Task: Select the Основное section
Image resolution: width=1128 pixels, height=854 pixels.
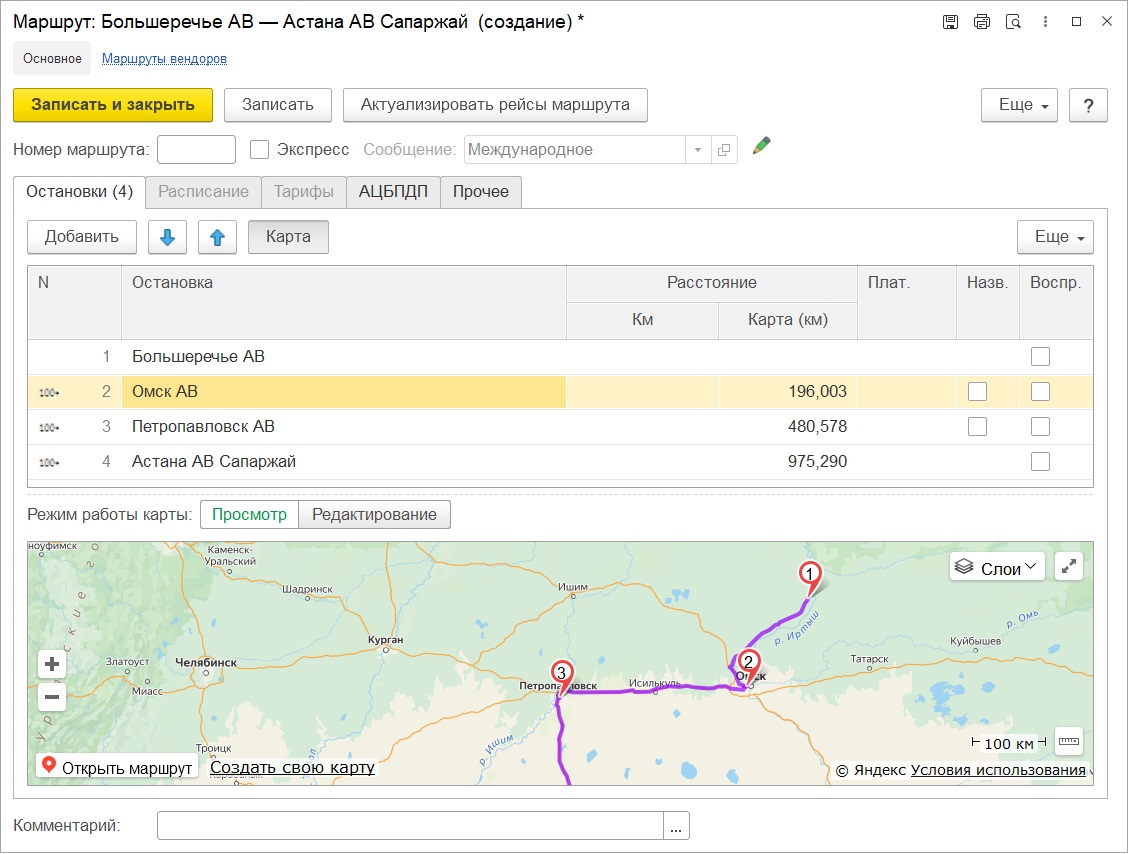Action: pyautogui.click(x=52, y=58)
